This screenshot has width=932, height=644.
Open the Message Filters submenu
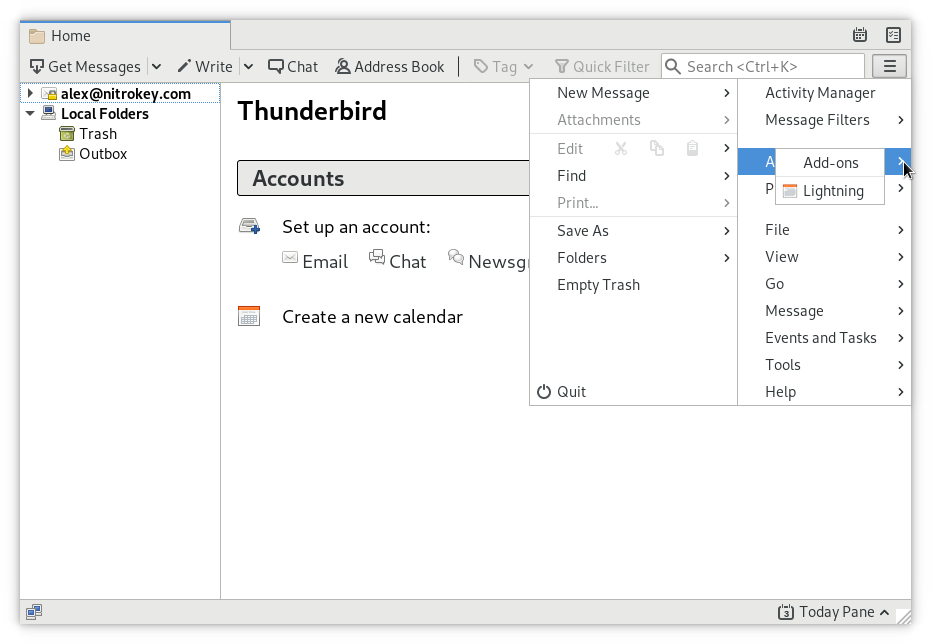point(824,120)
